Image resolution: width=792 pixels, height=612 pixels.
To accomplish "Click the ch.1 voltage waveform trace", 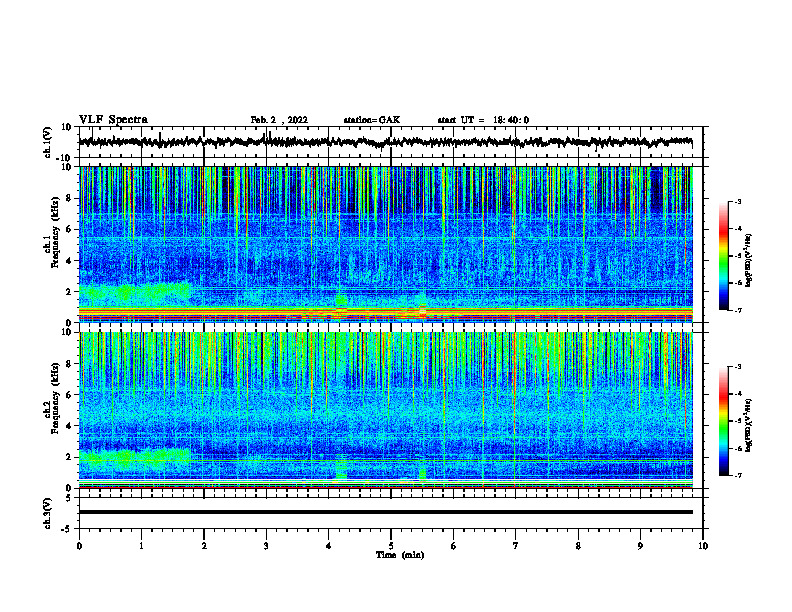I will click(385, 142).
